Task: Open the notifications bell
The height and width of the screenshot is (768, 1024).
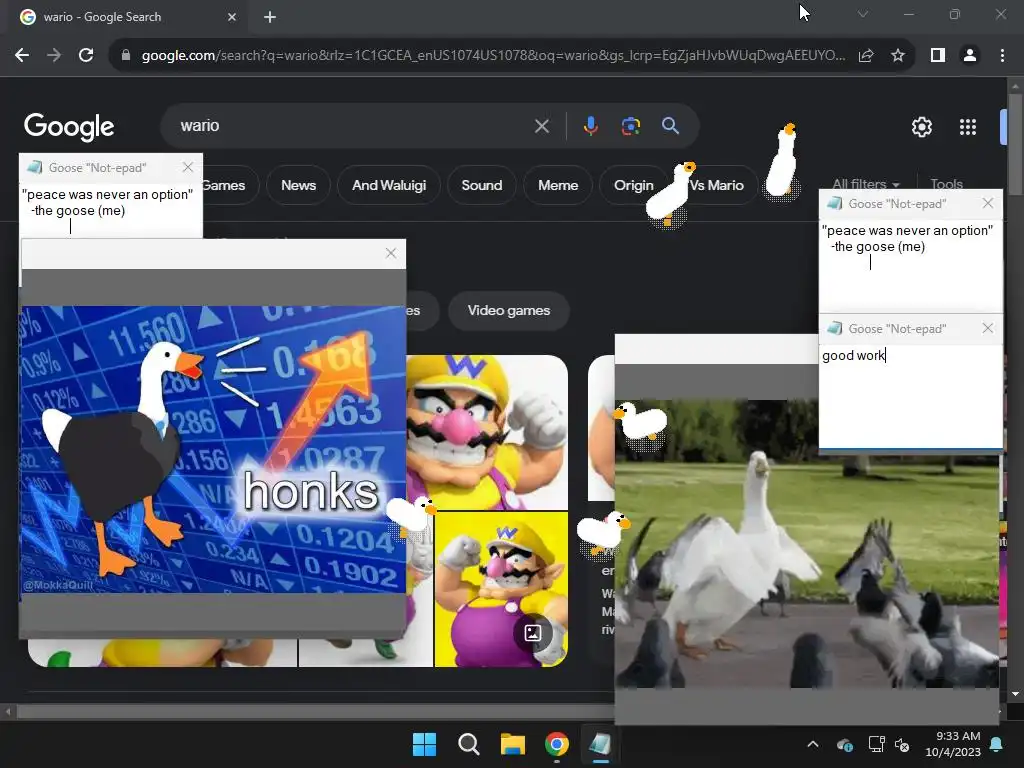Action: [x=997, y=744]
